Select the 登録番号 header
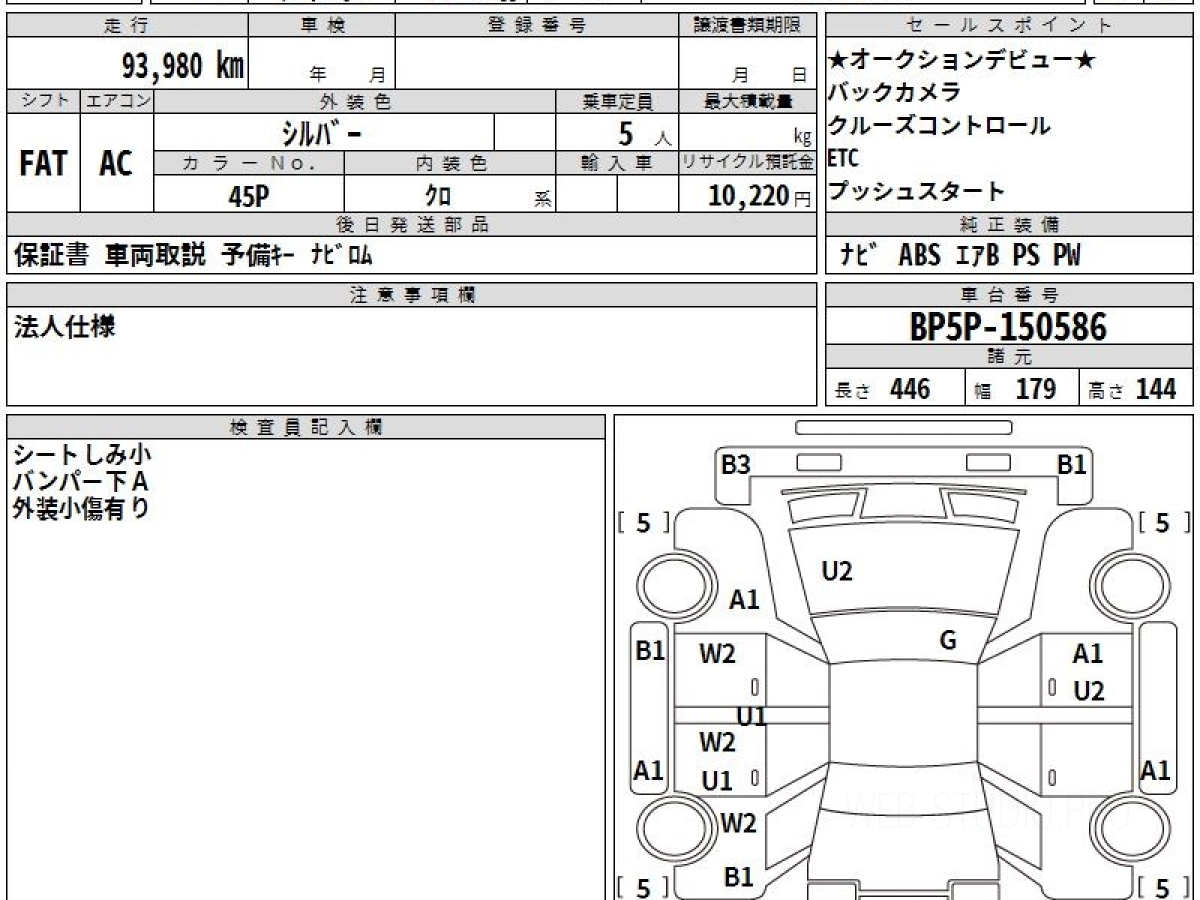 (x=537, y=26)
